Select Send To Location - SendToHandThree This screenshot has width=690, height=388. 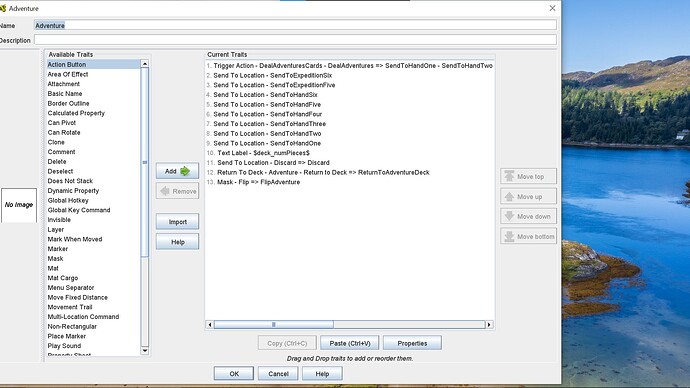pyautogui.click(x=350, y=124)
